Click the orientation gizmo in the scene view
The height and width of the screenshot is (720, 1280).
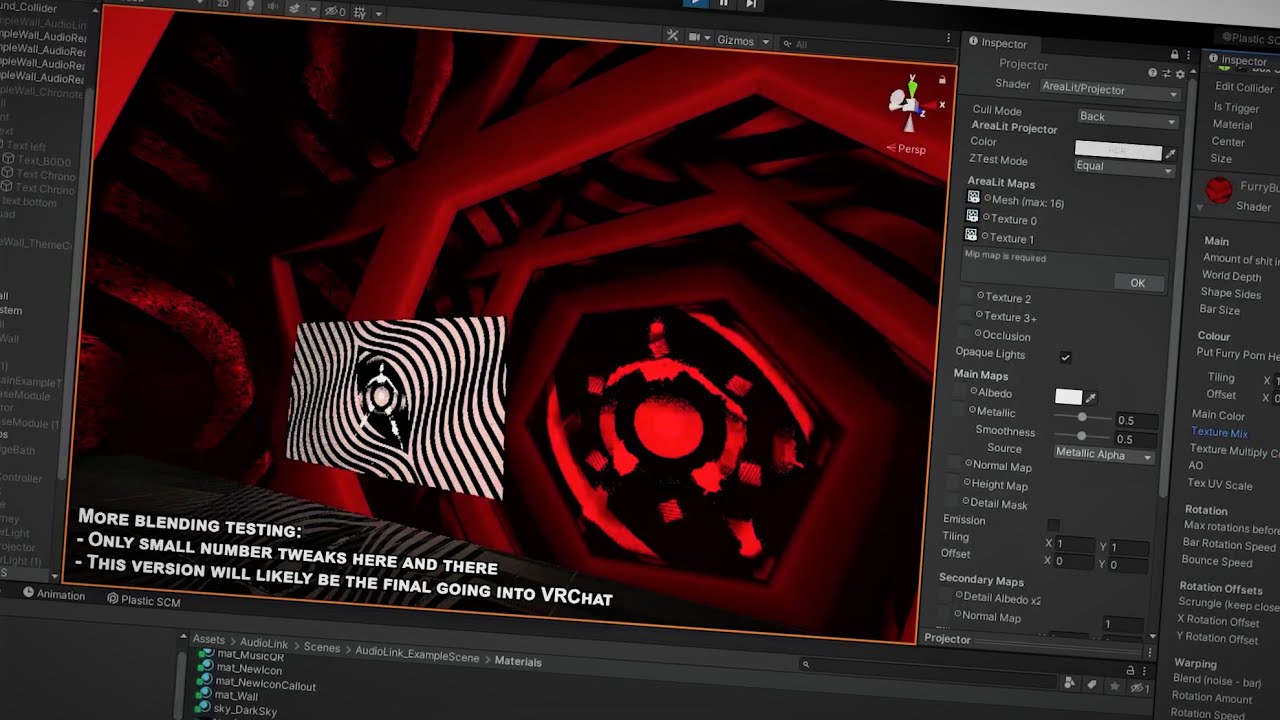(910, 104)
